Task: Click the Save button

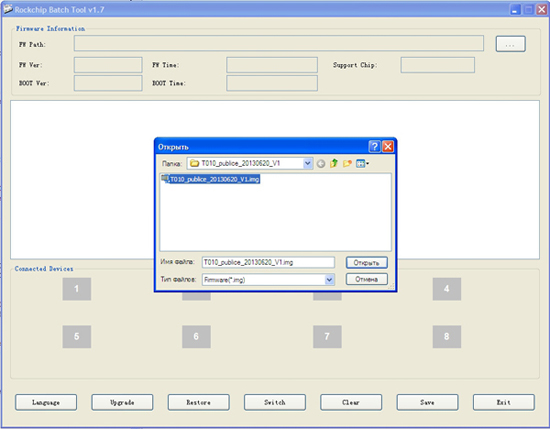Action: point(427,402)
